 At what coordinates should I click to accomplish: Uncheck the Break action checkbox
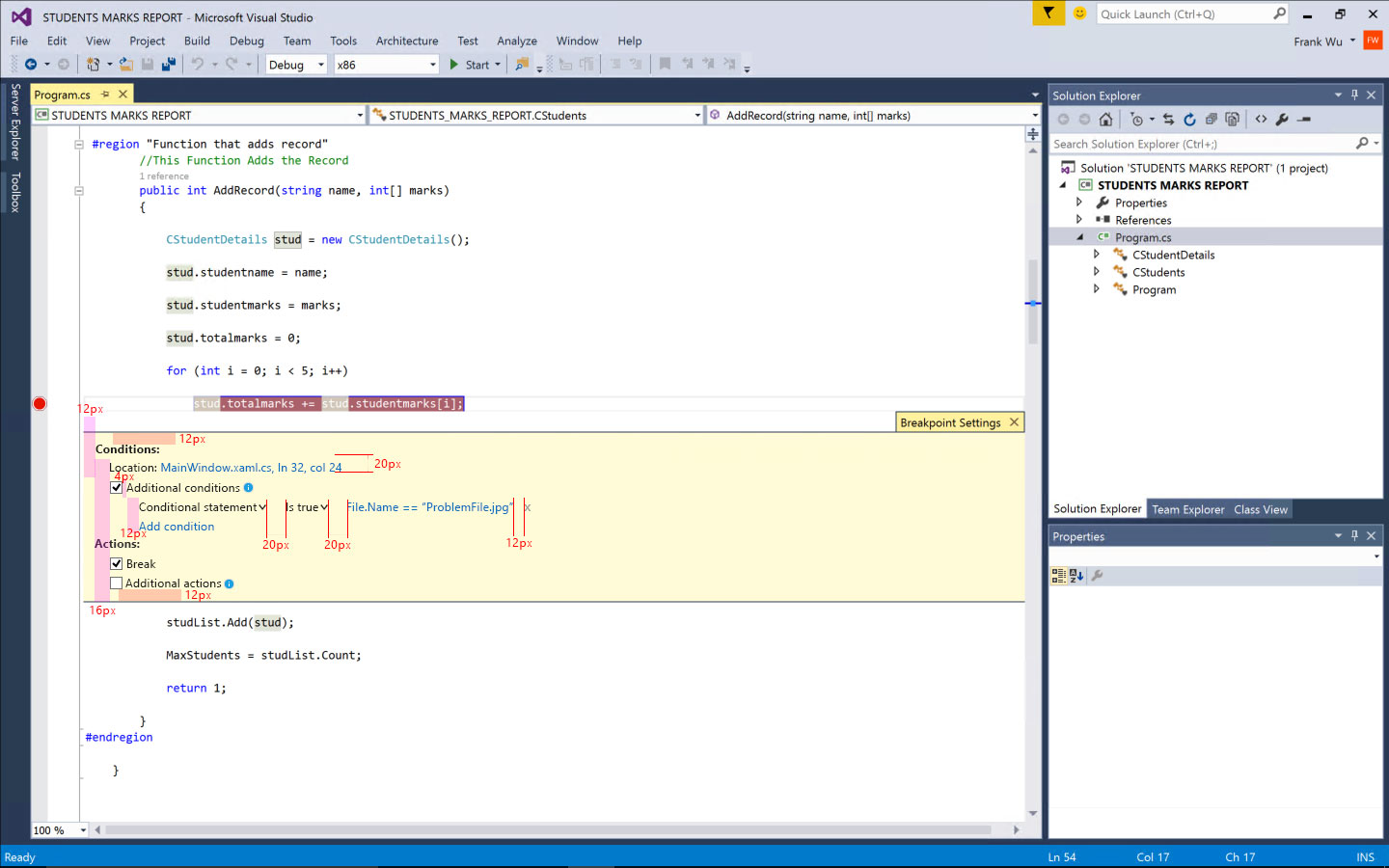coord(117,564)
